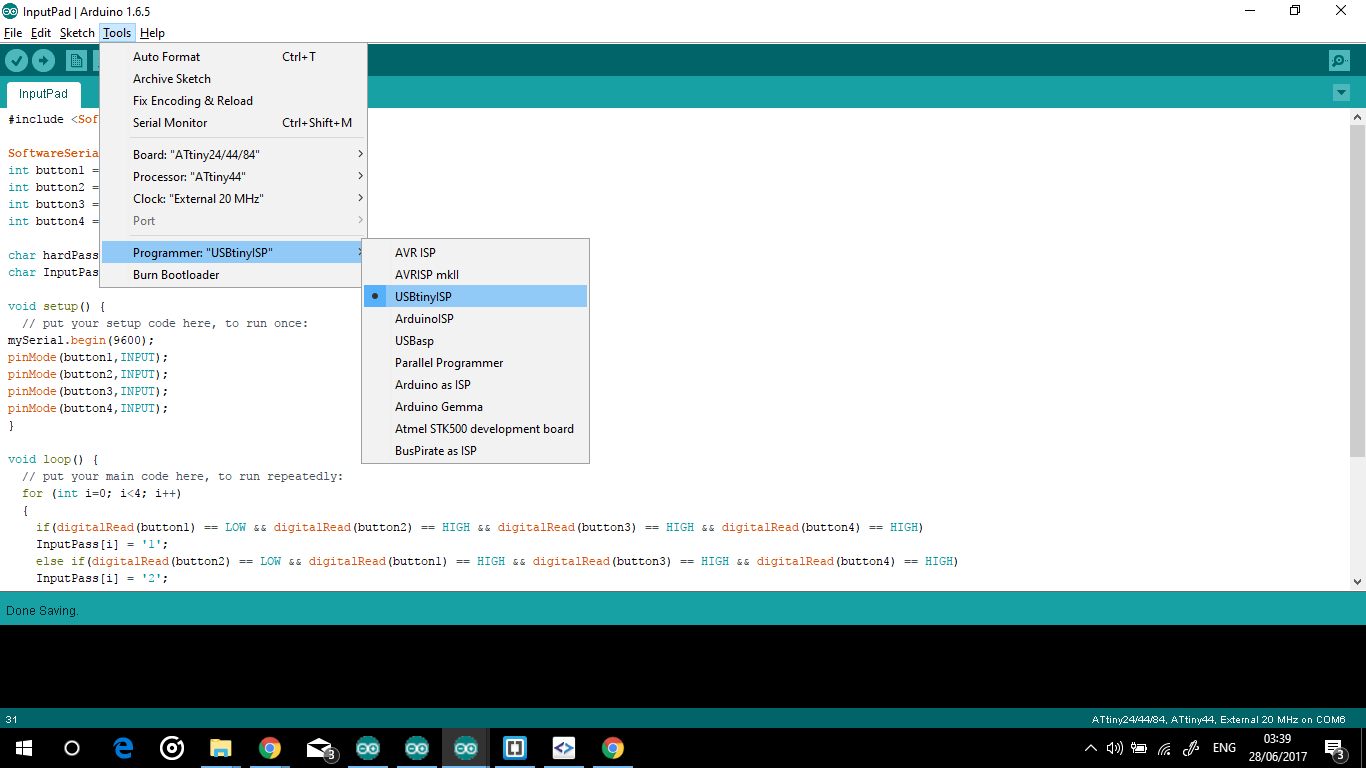This screenshot has height=768, width=1366.
Task: Click the Done Saving status message
Action: (x=42, y=610)
